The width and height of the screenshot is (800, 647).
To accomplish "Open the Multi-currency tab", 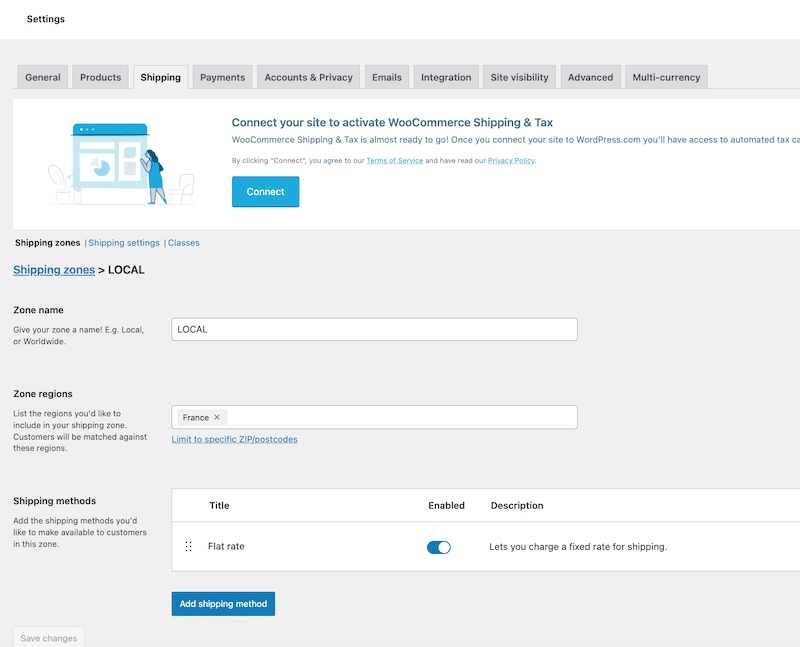I will 666,76.
